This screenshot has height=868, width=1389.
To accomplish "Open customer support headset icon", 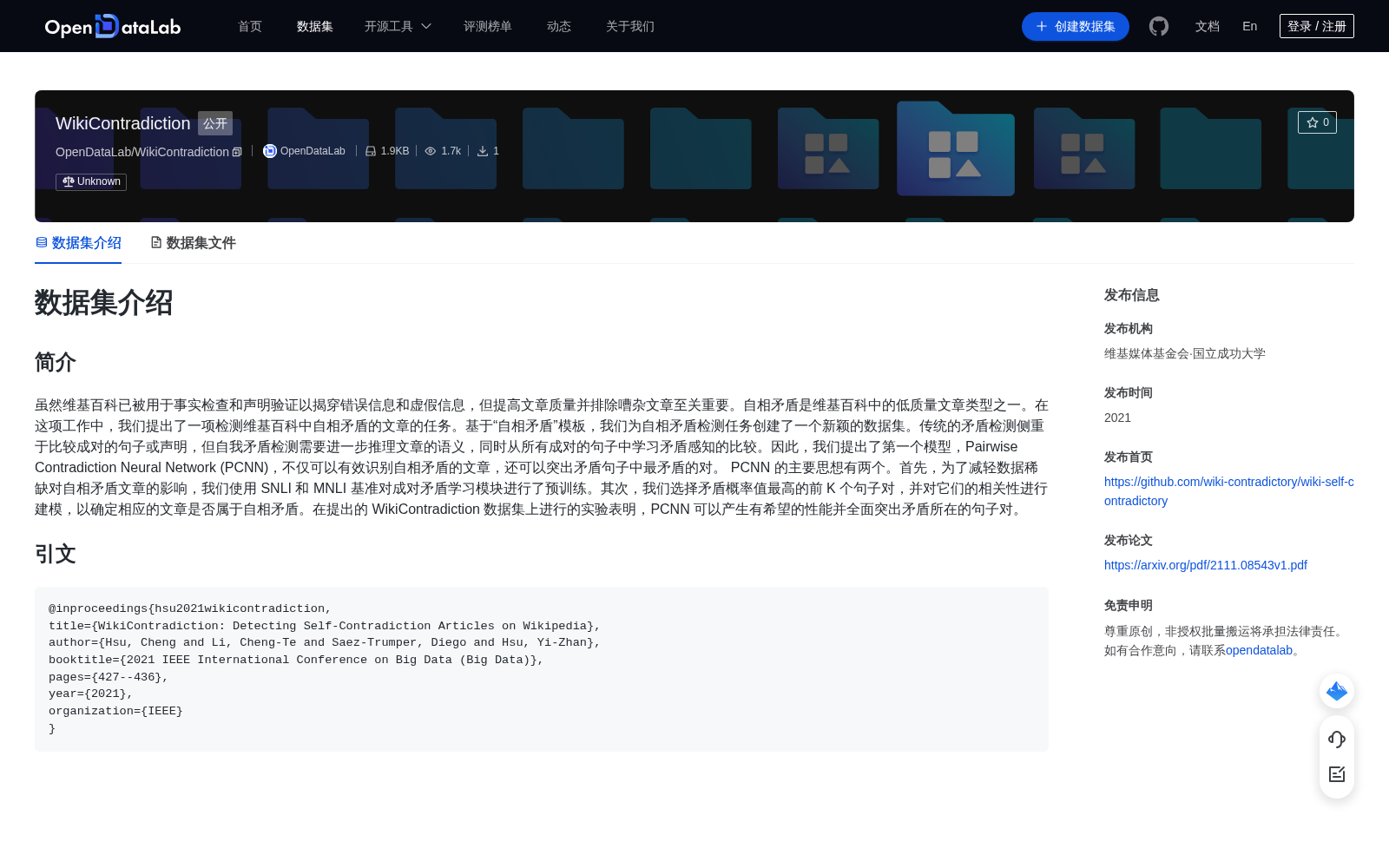I will pos(1337,739).
